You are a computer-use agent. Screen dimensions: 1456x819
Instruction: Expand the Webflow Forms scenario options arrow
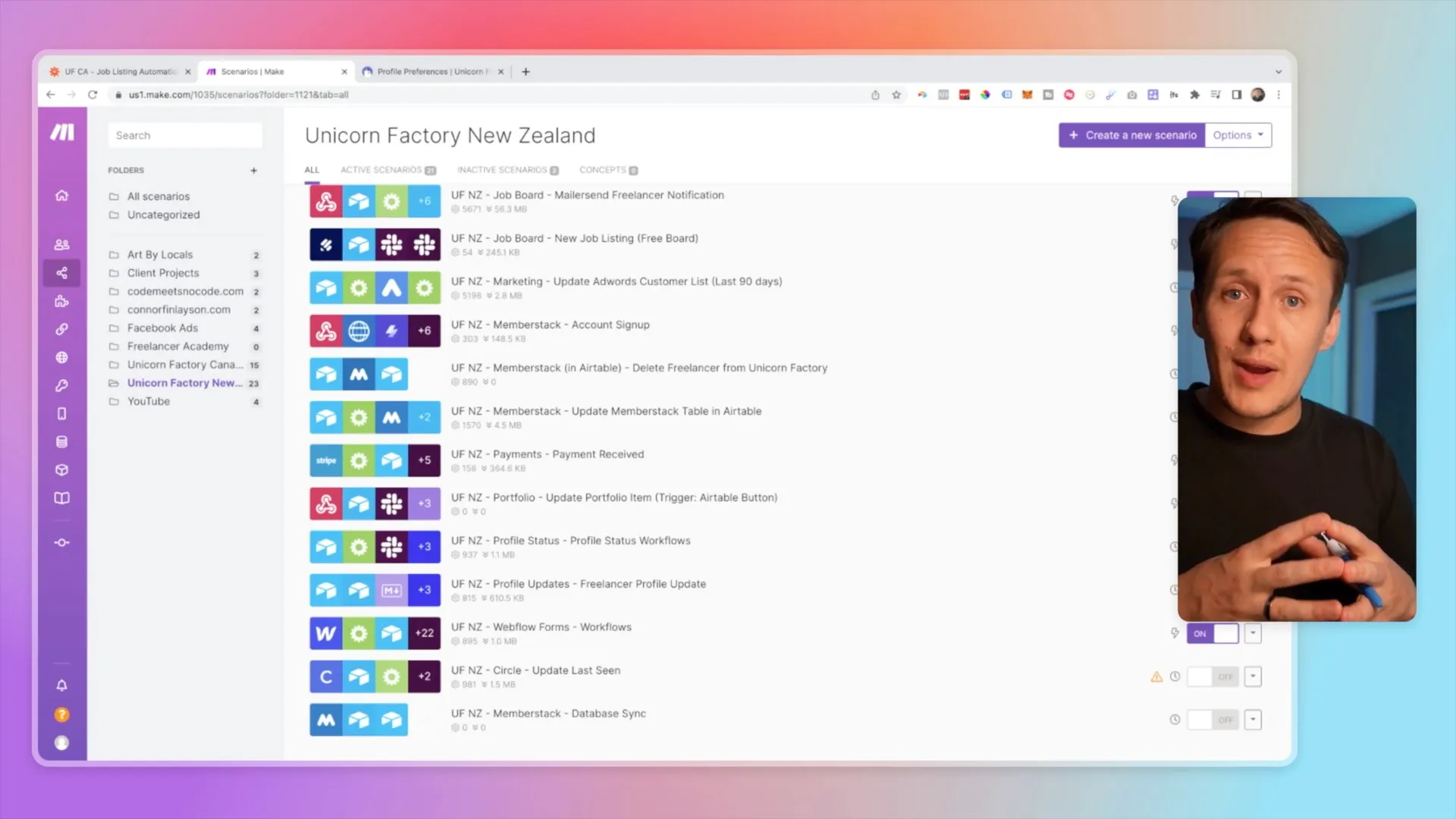(1253, 633)
